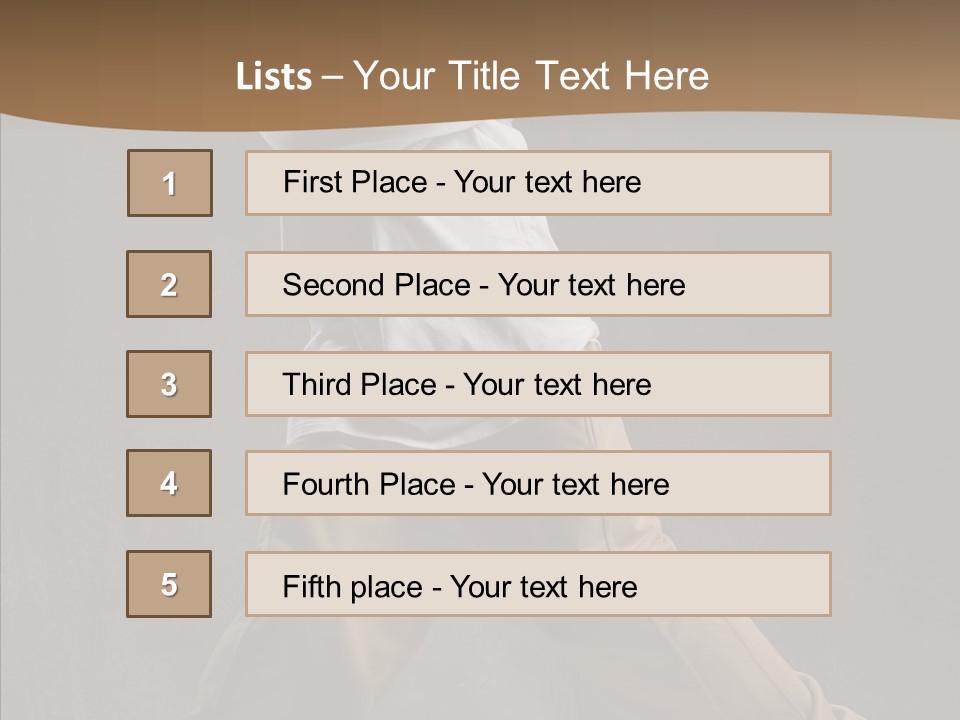
Task: Click the bold word Lists in title
Action: (274, 77)
